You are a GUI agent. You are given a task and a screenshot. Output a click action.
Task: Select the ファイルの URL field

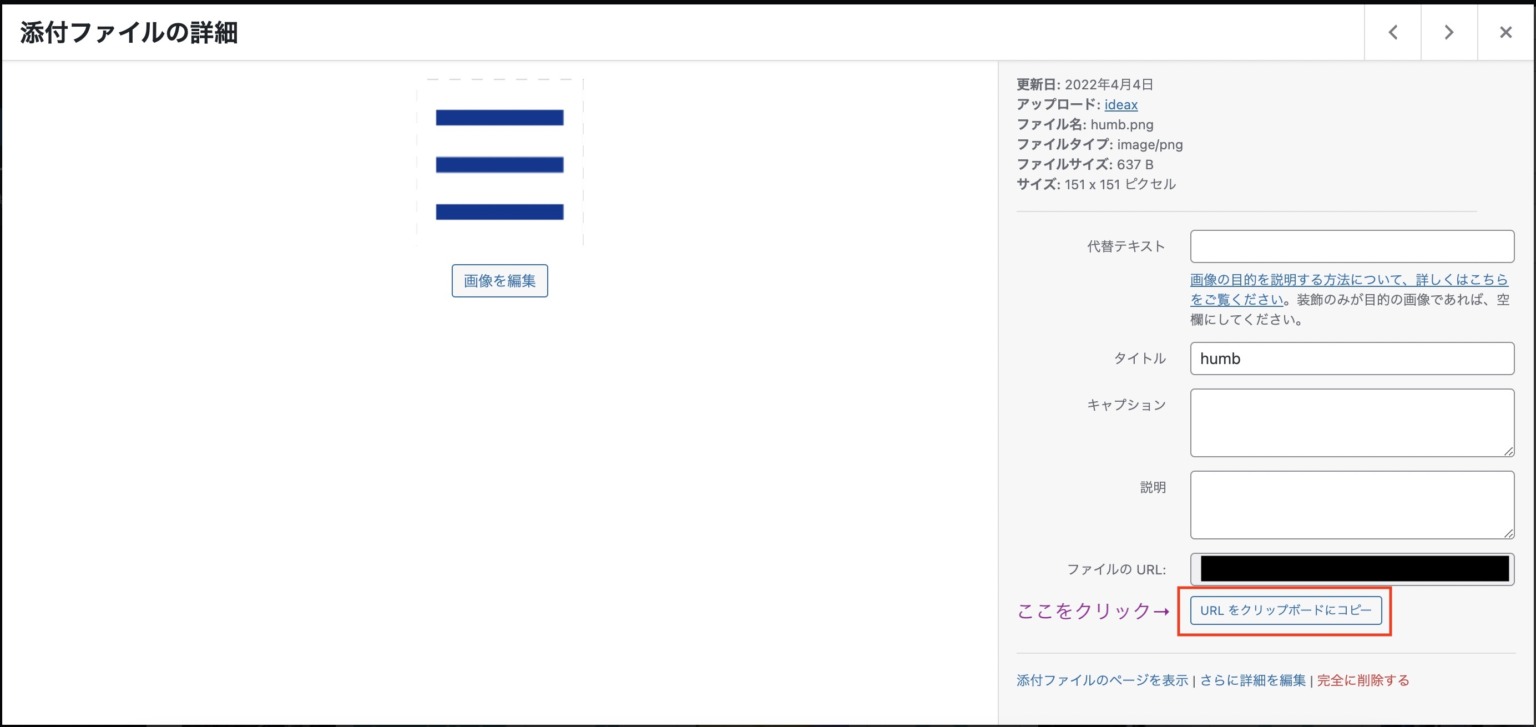point(1352,569)
